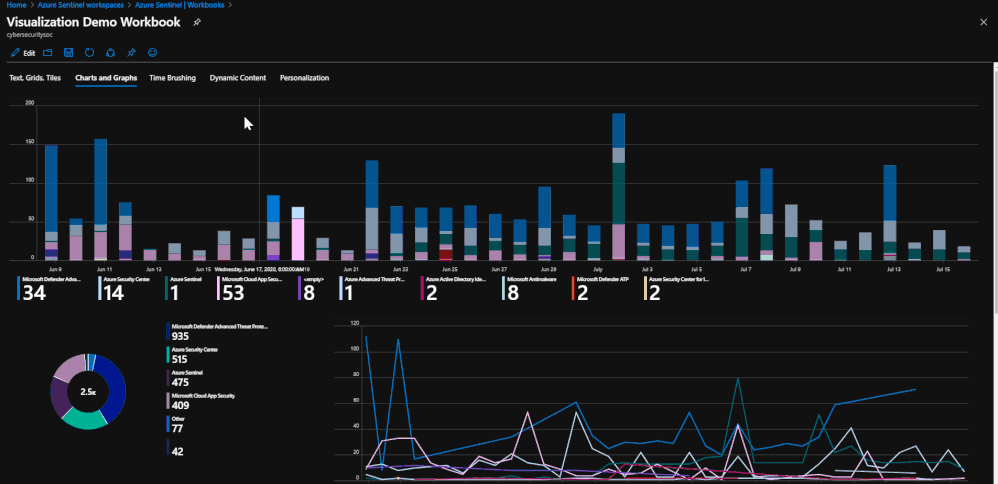The width and height of the screenshot is (998, 484).
Task: Select Microsoft Cloud App Security legend 53
Action: pyautogui.click(x=251, y=288)
